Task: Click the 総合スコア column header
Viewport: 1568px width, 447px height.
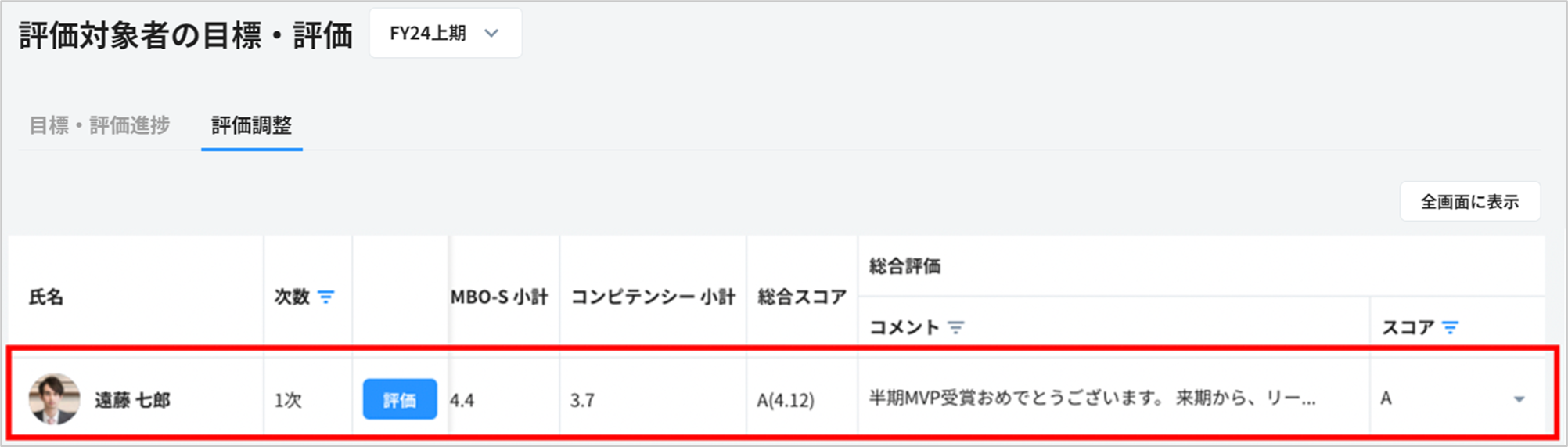Action: (802, 297)
